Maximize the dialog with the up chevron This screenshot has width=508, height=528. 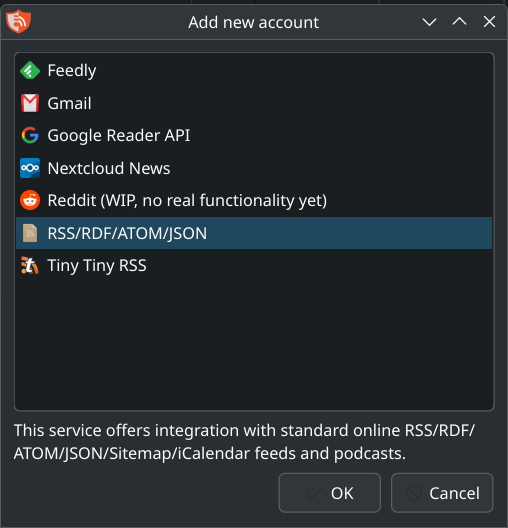pos(459,22)
